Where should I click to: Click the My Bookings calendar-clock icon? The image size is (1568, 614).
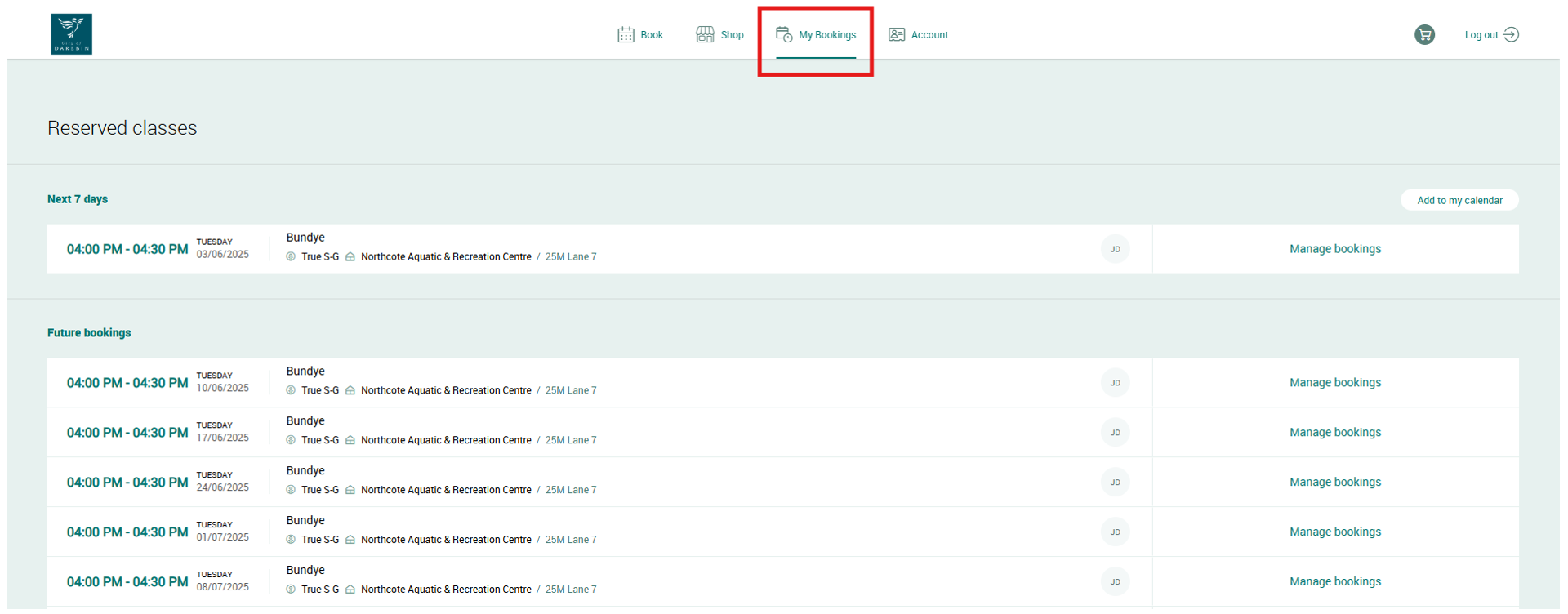click(x=784, y=34)
